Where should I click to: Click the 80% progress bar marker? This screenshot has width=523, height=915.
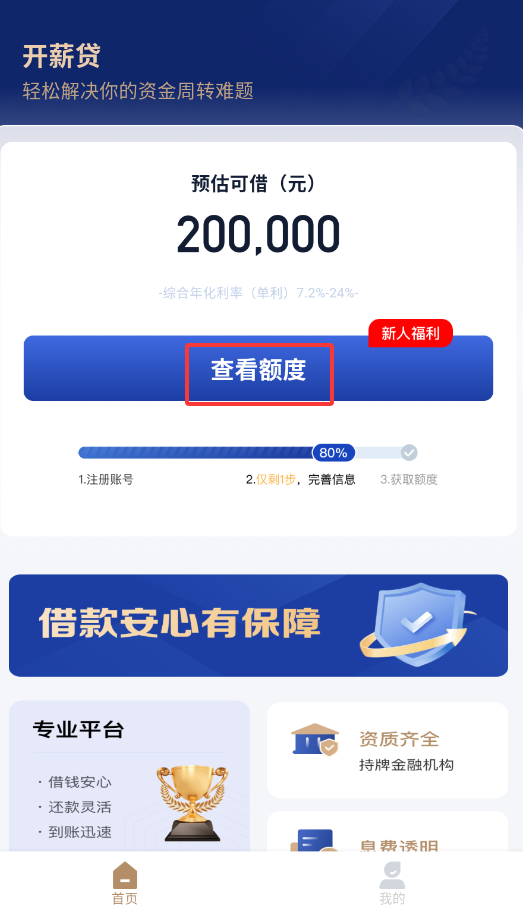coord(333,452)
